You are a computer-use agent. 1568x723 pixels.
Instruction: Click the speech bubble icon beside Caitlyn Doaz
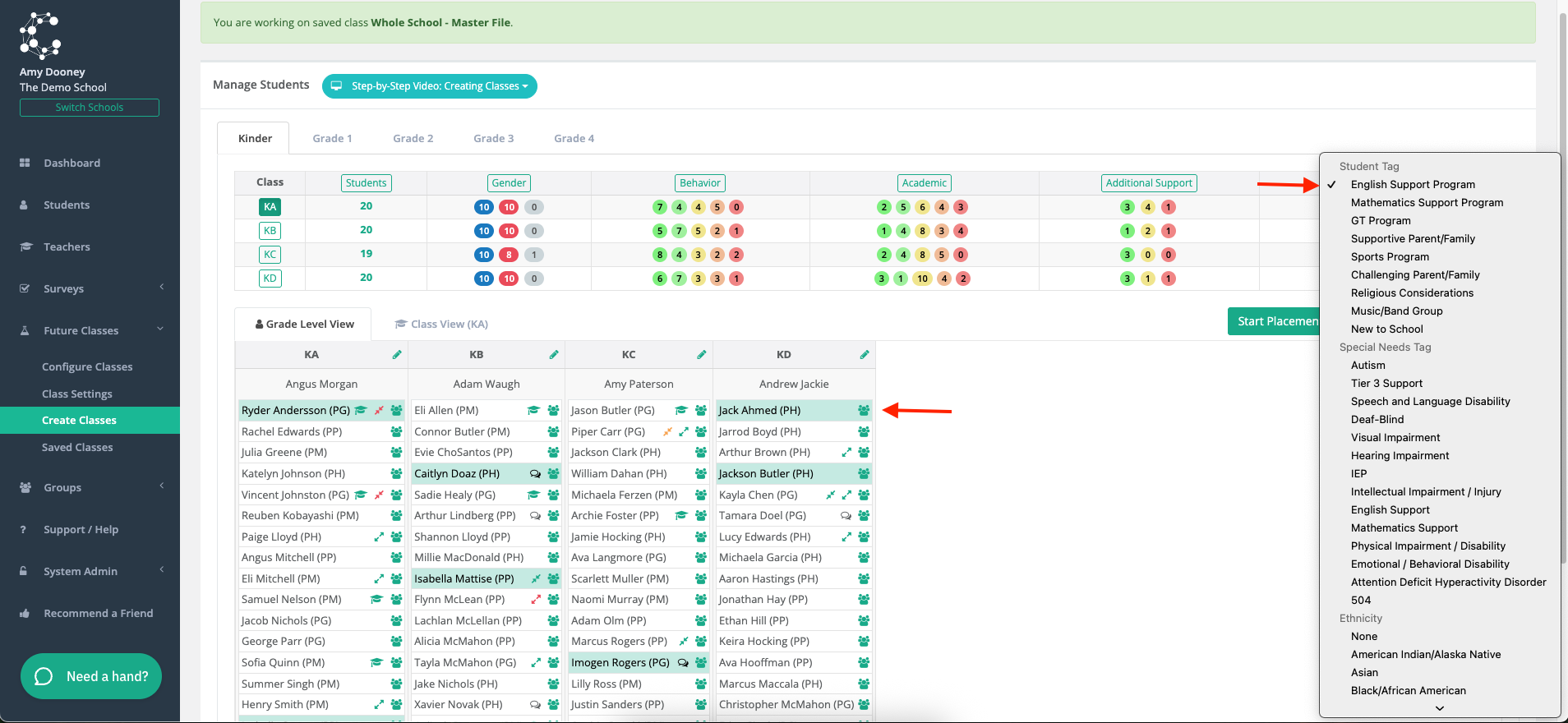pos(535,473)
